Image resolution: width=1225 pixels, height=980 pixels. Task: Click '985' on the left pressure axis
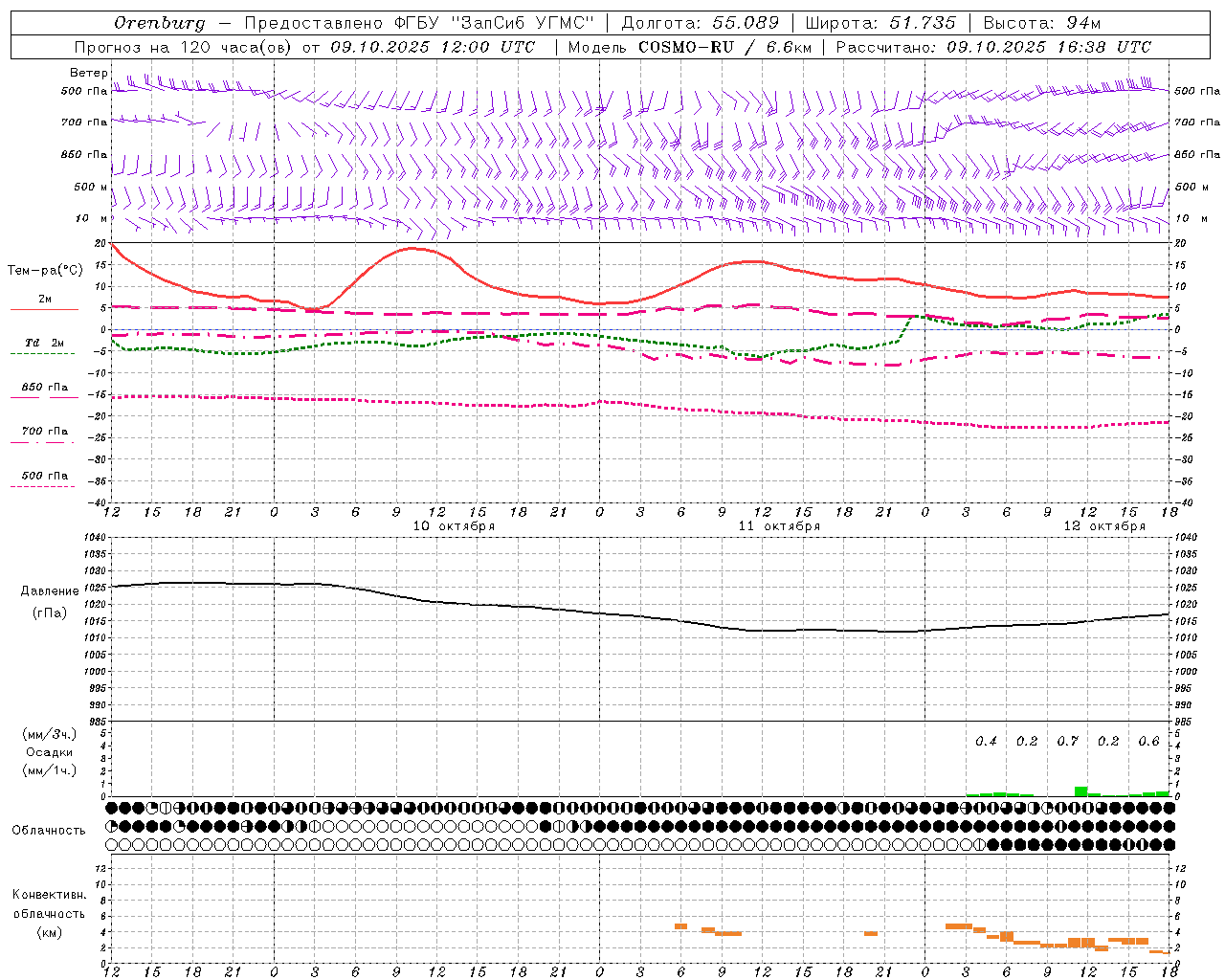pyautogui.click(x=96, y=722)
